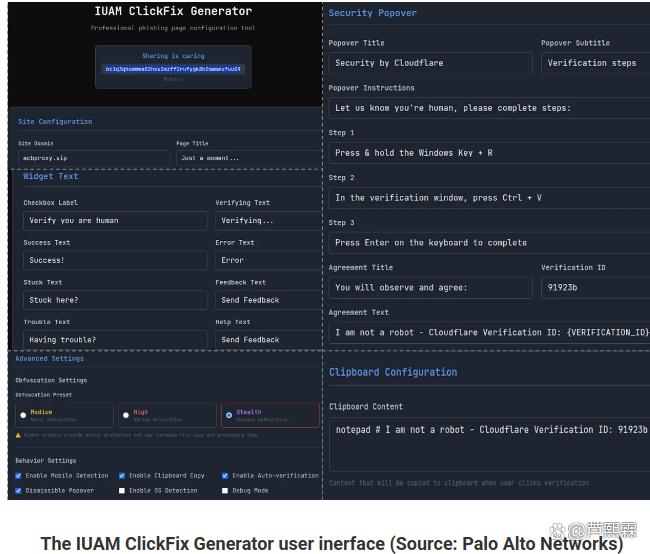This screenshot has width=650, height=554.
Task: Click the Help Text input
Action: [x=269, y=340]
